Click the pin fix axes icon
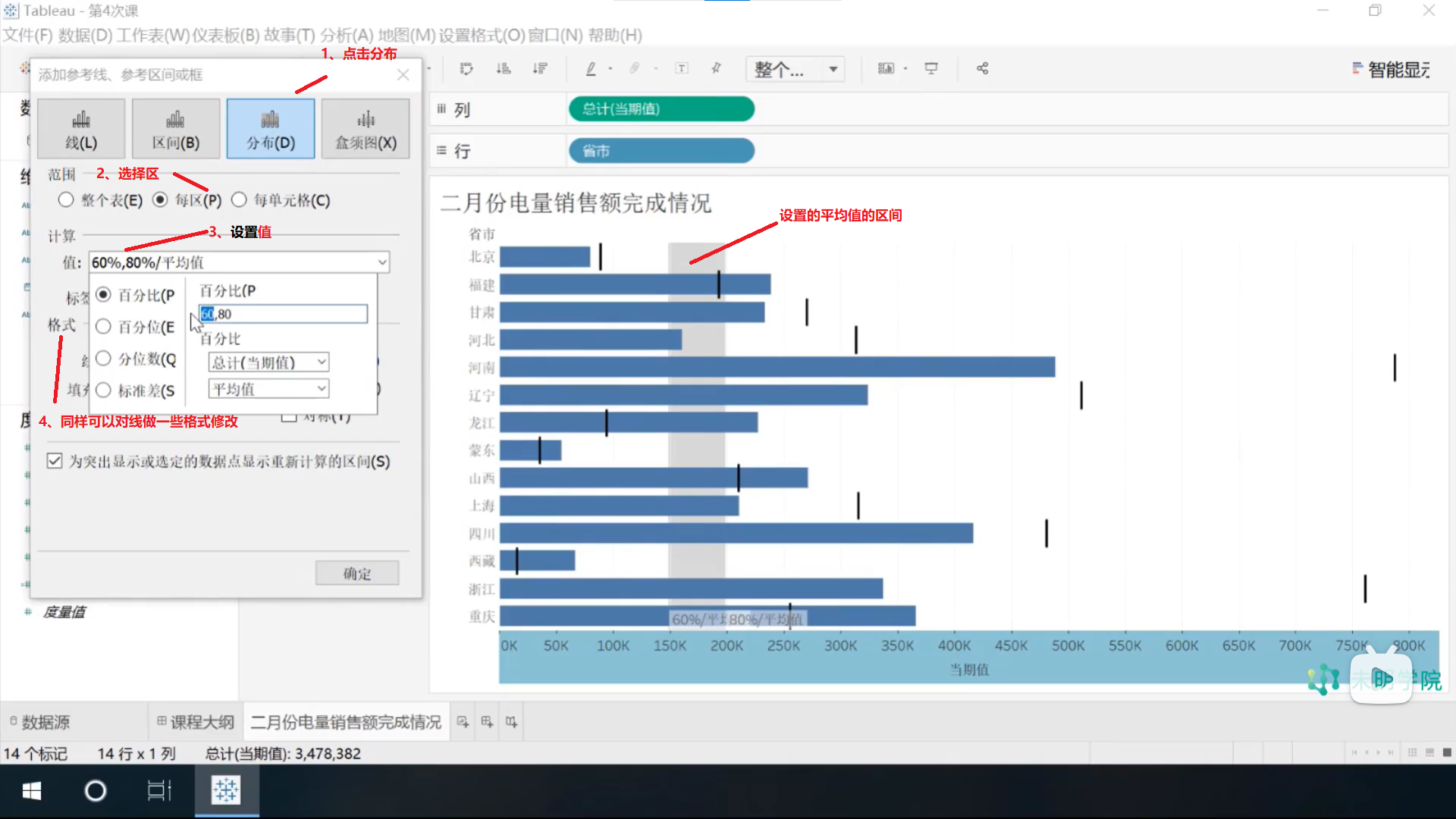 [x=717, y=69]
